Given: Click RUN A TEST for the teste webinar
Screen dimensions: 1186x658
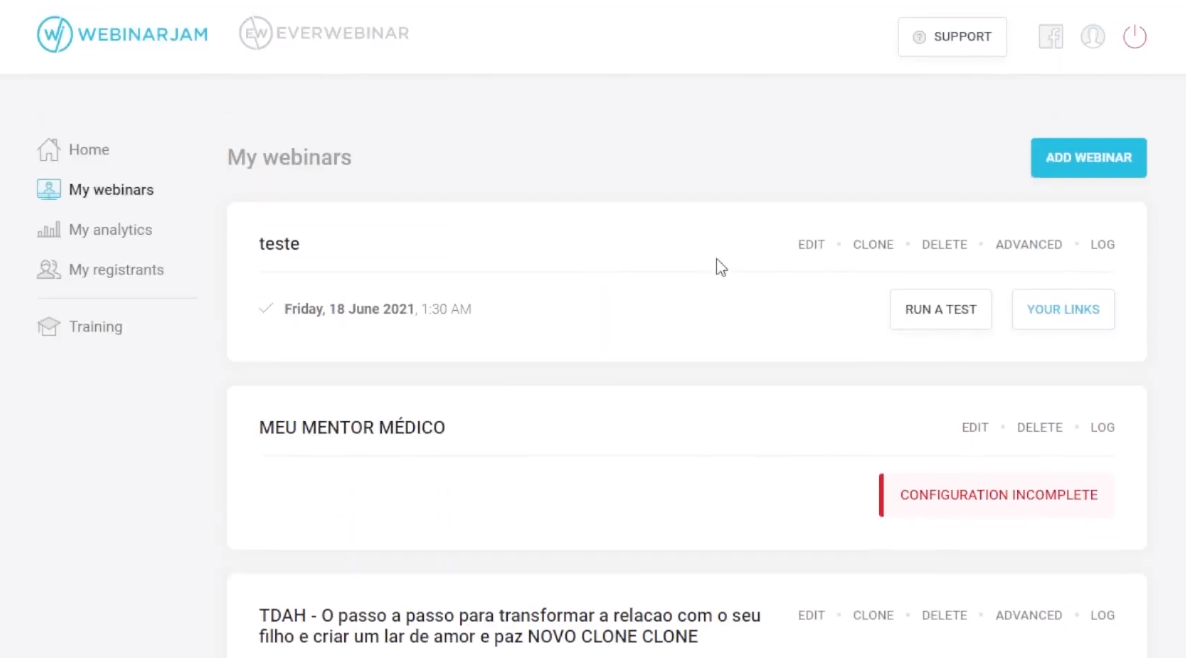Looking at the screenshot, I should pyautogui.click(x=940, y=309).
